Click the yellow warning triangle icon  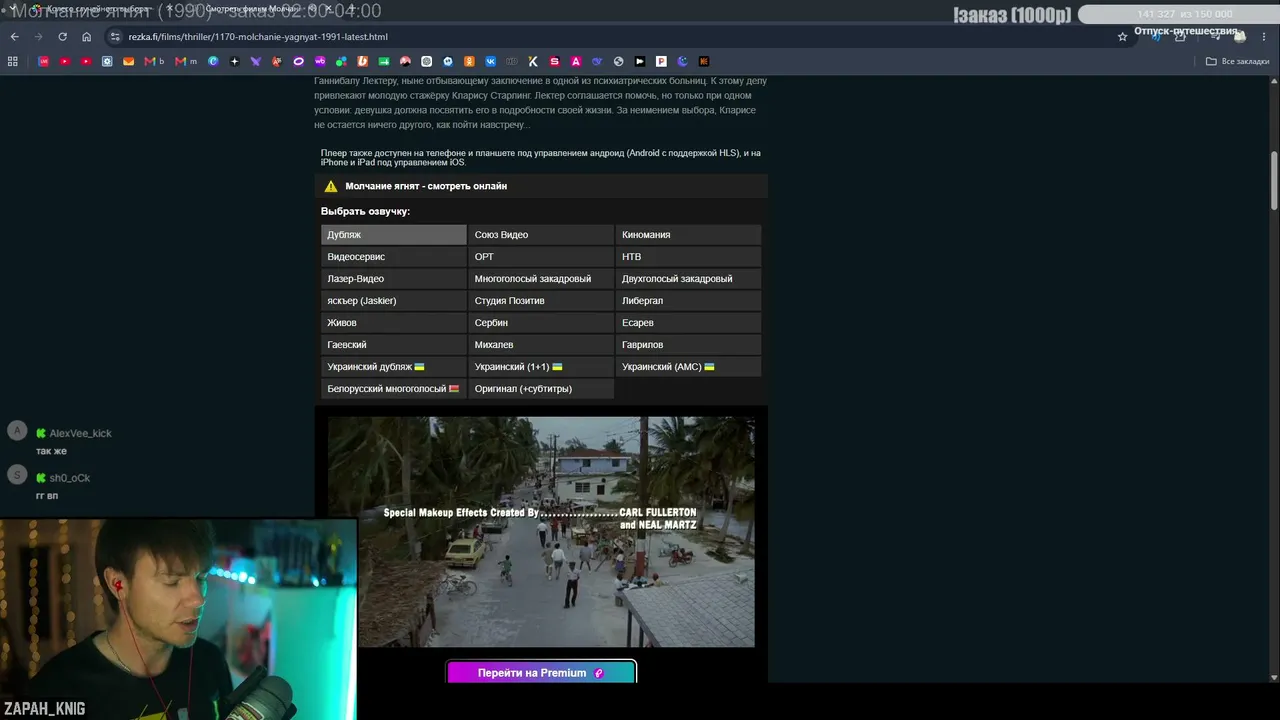pyautogui.click(x=331, y=186)
